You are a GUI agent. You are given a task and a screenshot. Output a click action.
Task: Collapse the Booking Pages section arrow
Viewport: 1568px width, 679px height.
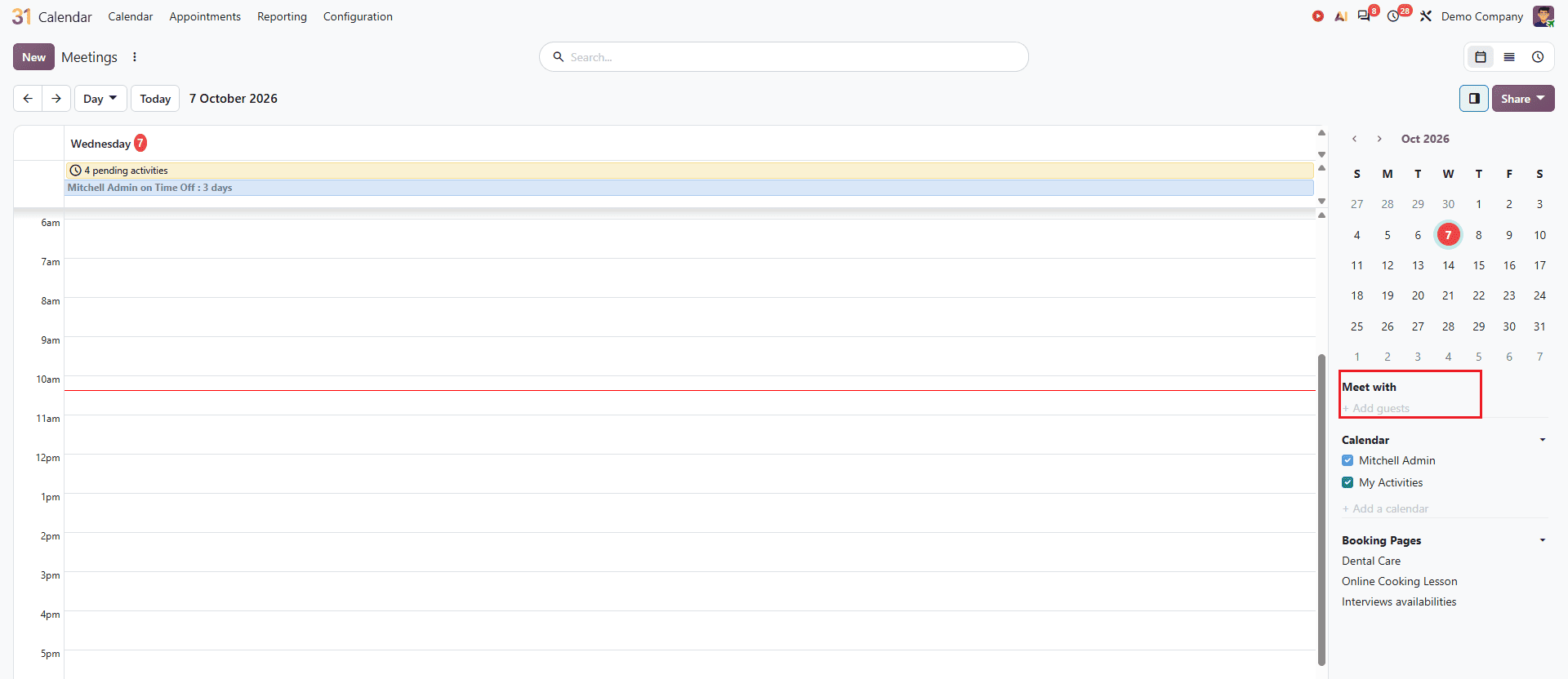(x=1543, y=540)
